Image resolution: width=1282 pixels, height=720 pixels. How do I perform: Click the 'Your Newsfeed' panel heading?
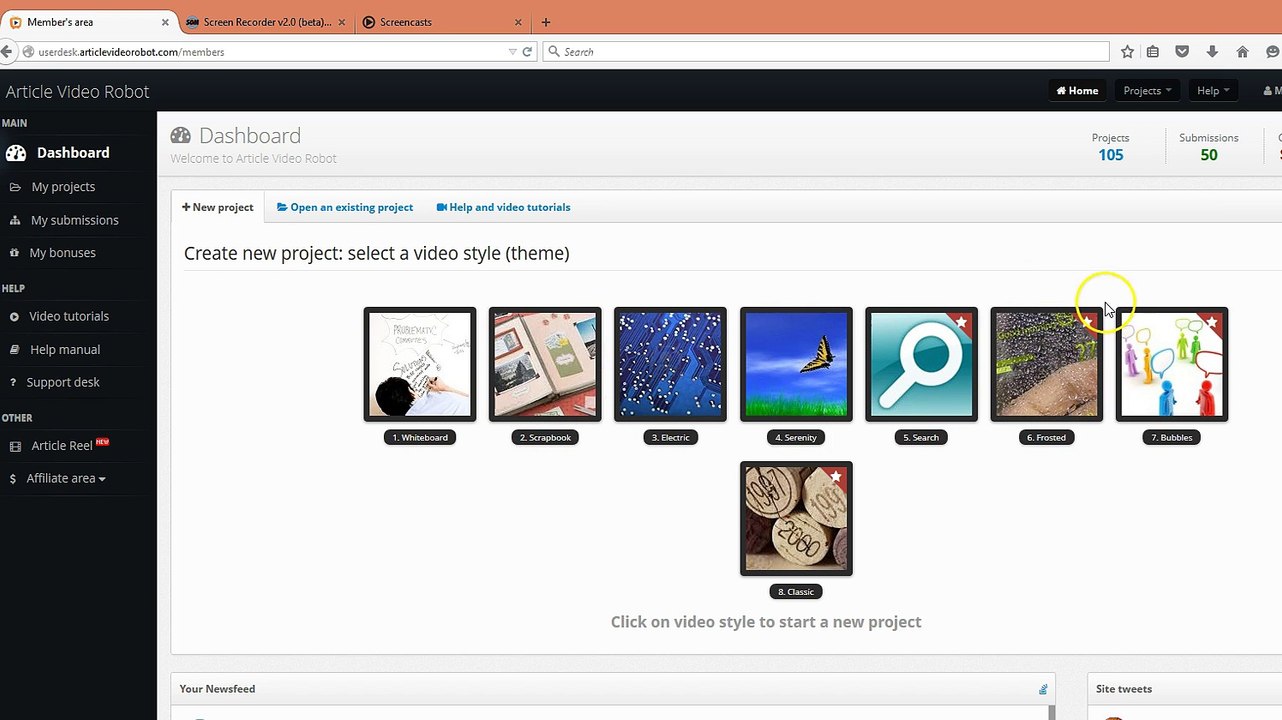tap(217, 689)
